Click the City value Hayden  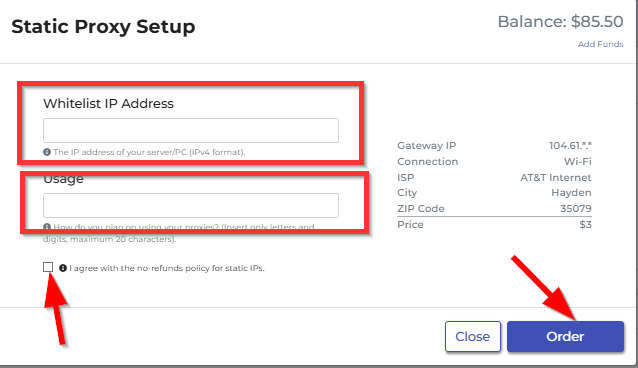coord(571,193)
